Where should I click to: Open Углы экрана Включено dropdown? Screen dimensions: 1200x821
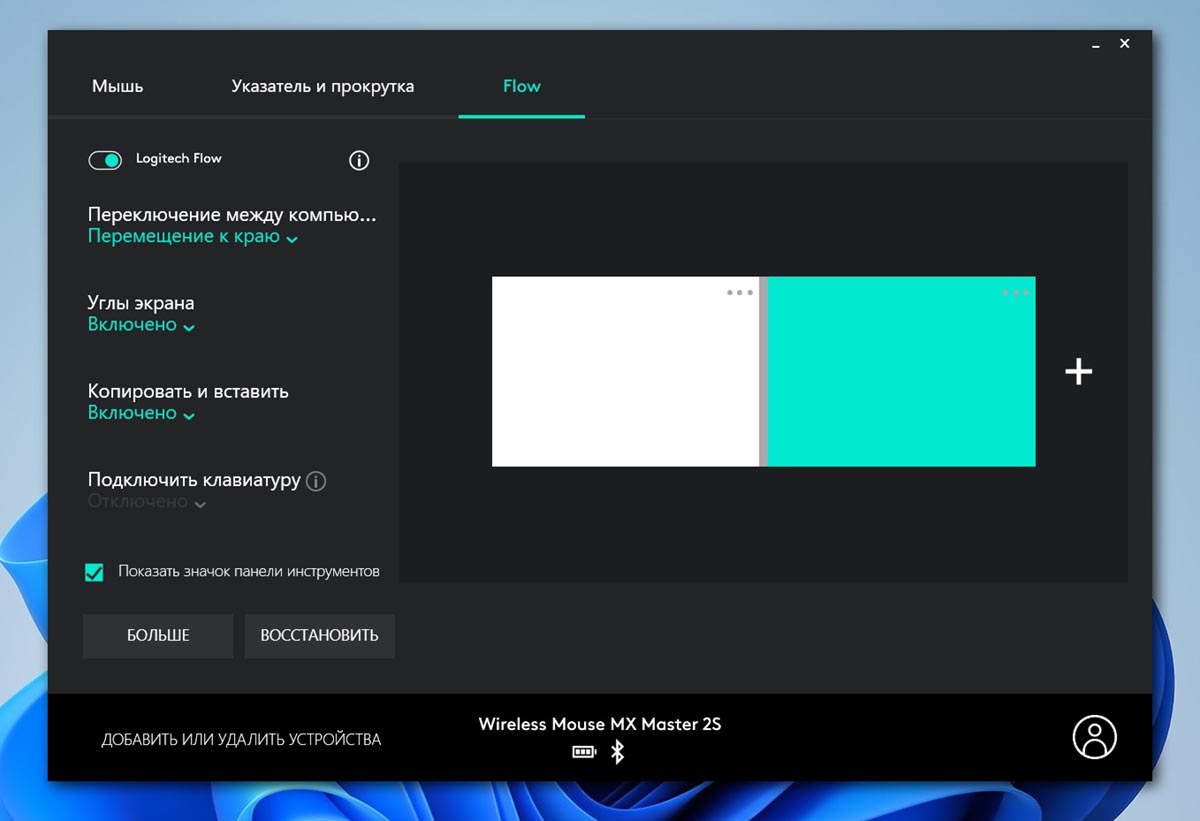click(141, 326)
